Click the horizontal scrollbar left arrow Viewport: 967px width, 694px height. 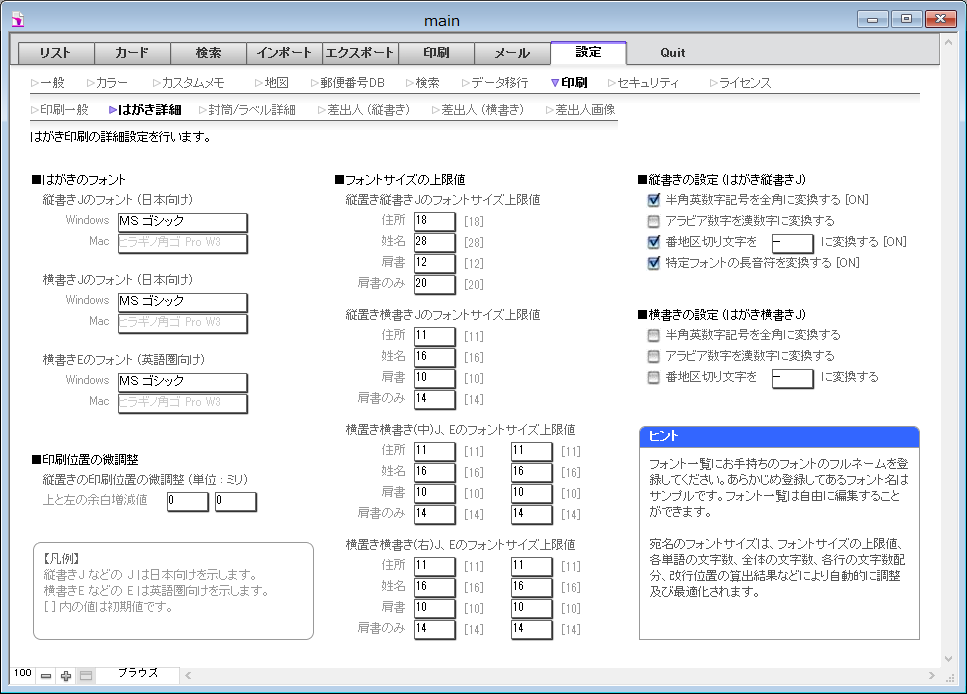click(188, 676)
